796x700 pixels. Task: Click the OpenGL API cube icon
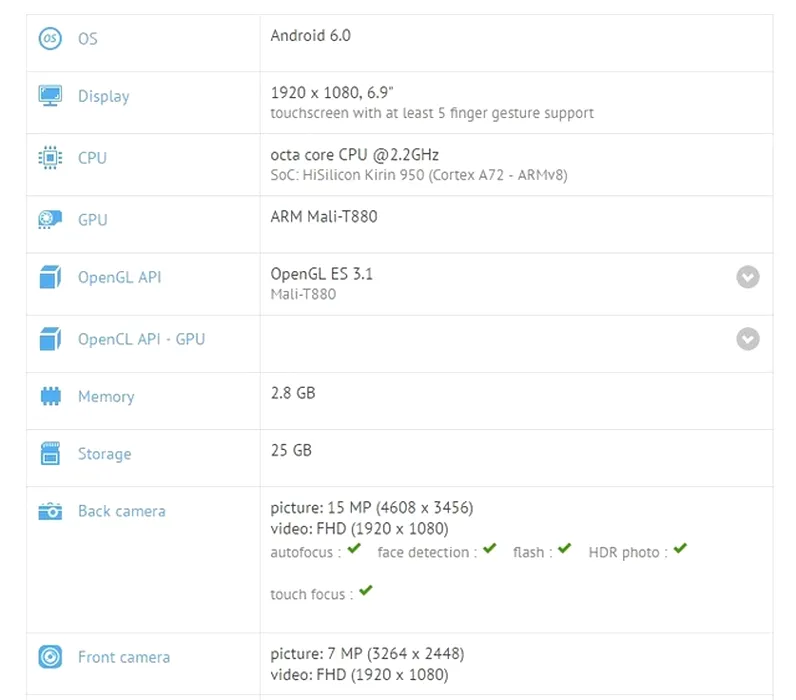pos(50,278)
